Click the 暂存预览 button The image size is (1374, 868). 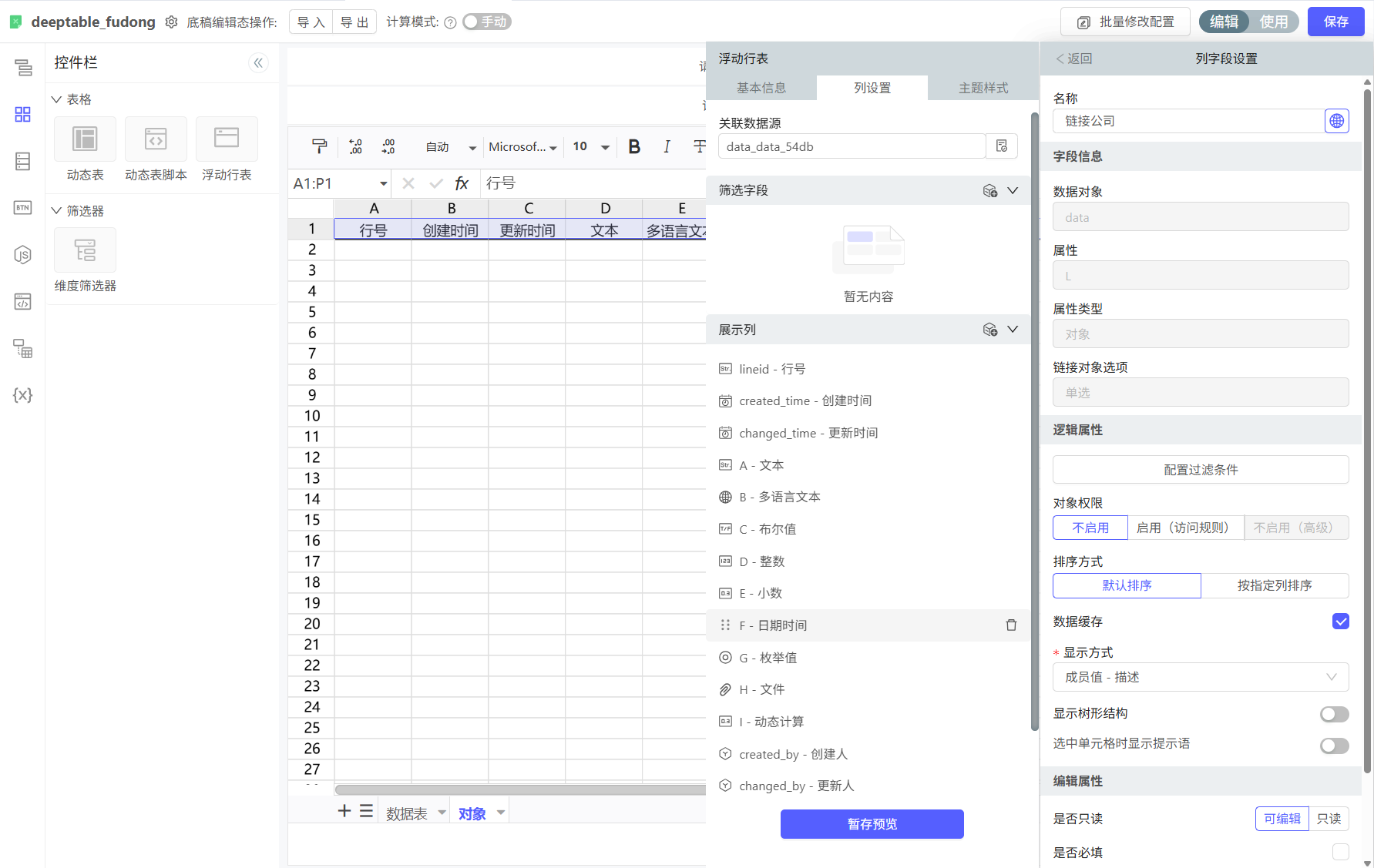pyautogui.click(x=872, y=824)
